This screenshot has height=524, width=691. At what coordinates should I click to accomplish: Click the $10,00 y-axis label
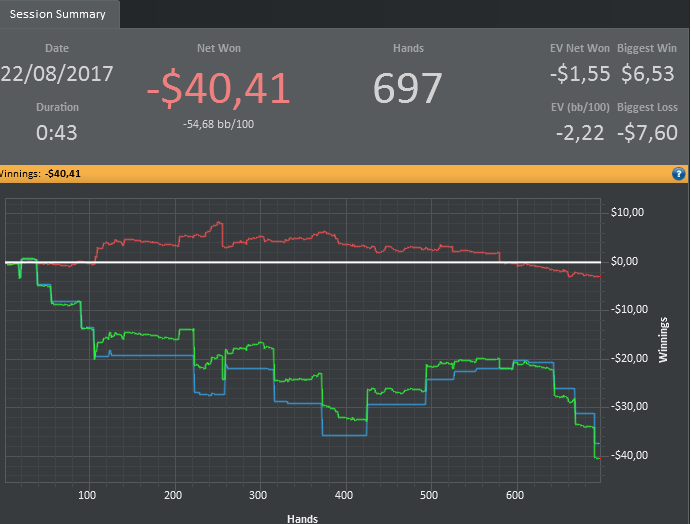[x=627, y=212]
